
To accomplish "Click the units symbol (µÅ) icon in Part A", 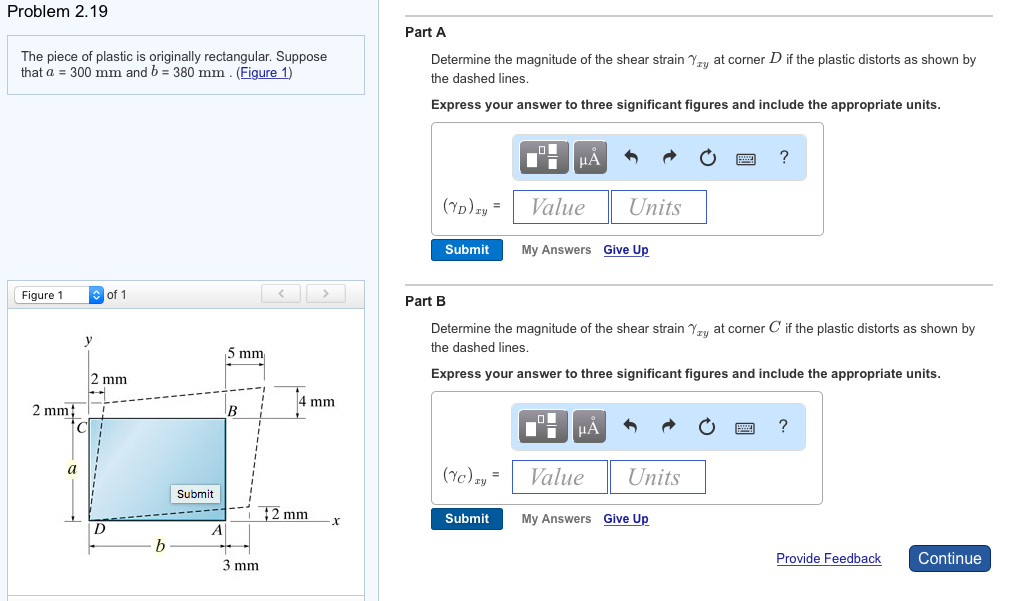I will (591, 157).
